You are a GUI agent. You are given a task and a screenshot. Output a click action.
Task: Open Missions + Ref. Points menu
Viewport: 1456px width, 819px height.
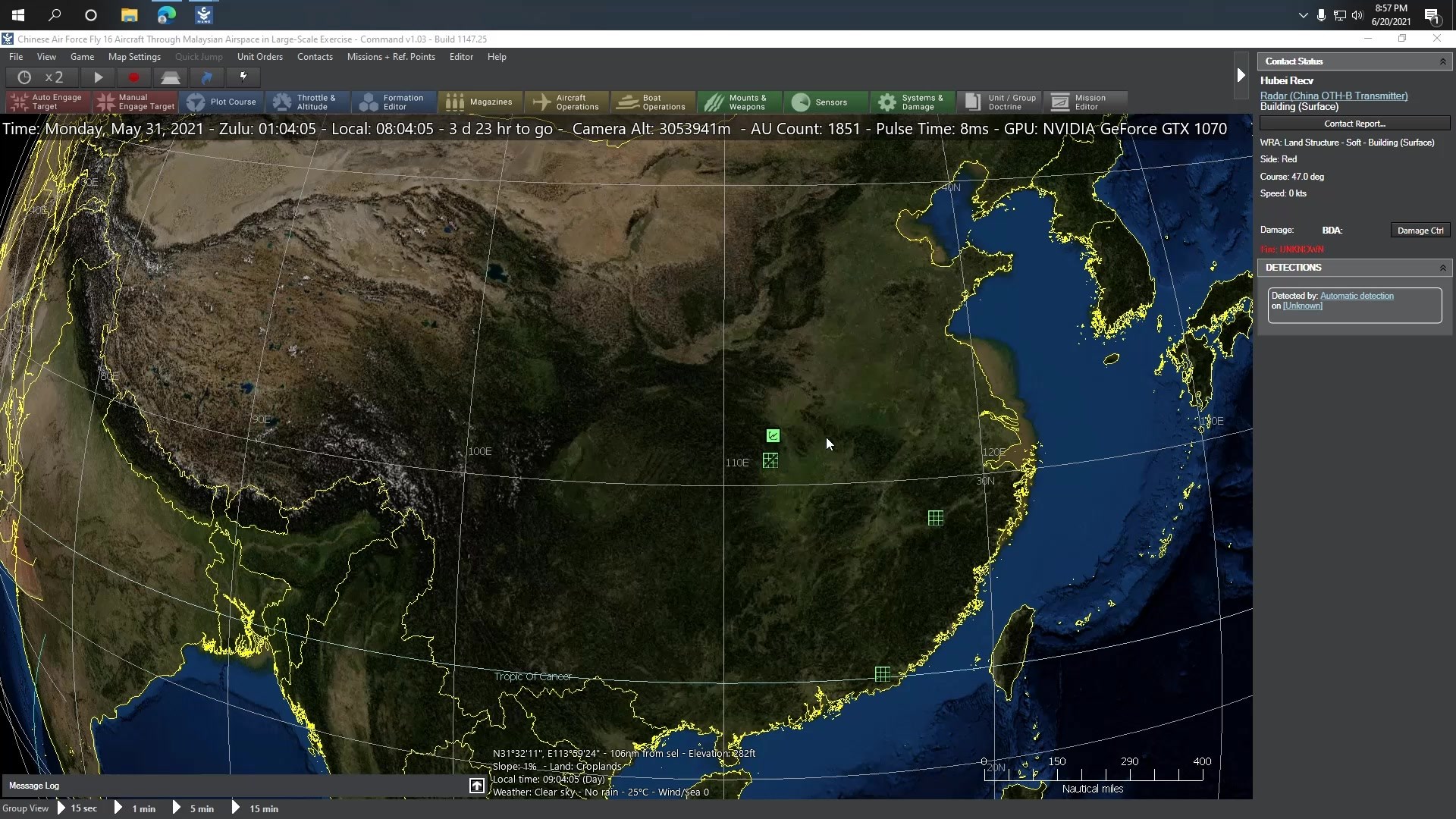[391, 57]
